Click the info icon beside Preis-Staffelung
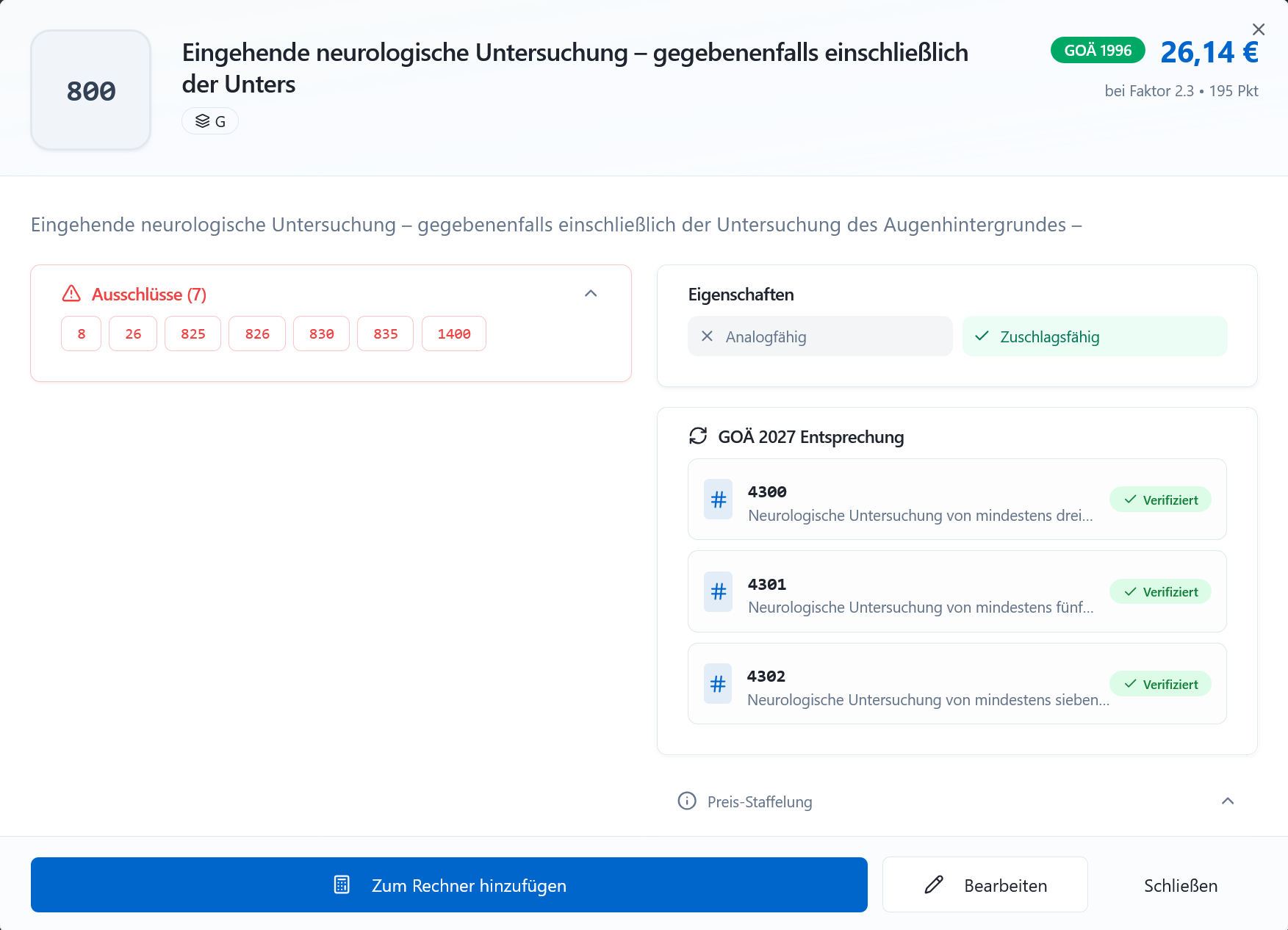This screenshot has height=930, width=1288. coord(687,801)
